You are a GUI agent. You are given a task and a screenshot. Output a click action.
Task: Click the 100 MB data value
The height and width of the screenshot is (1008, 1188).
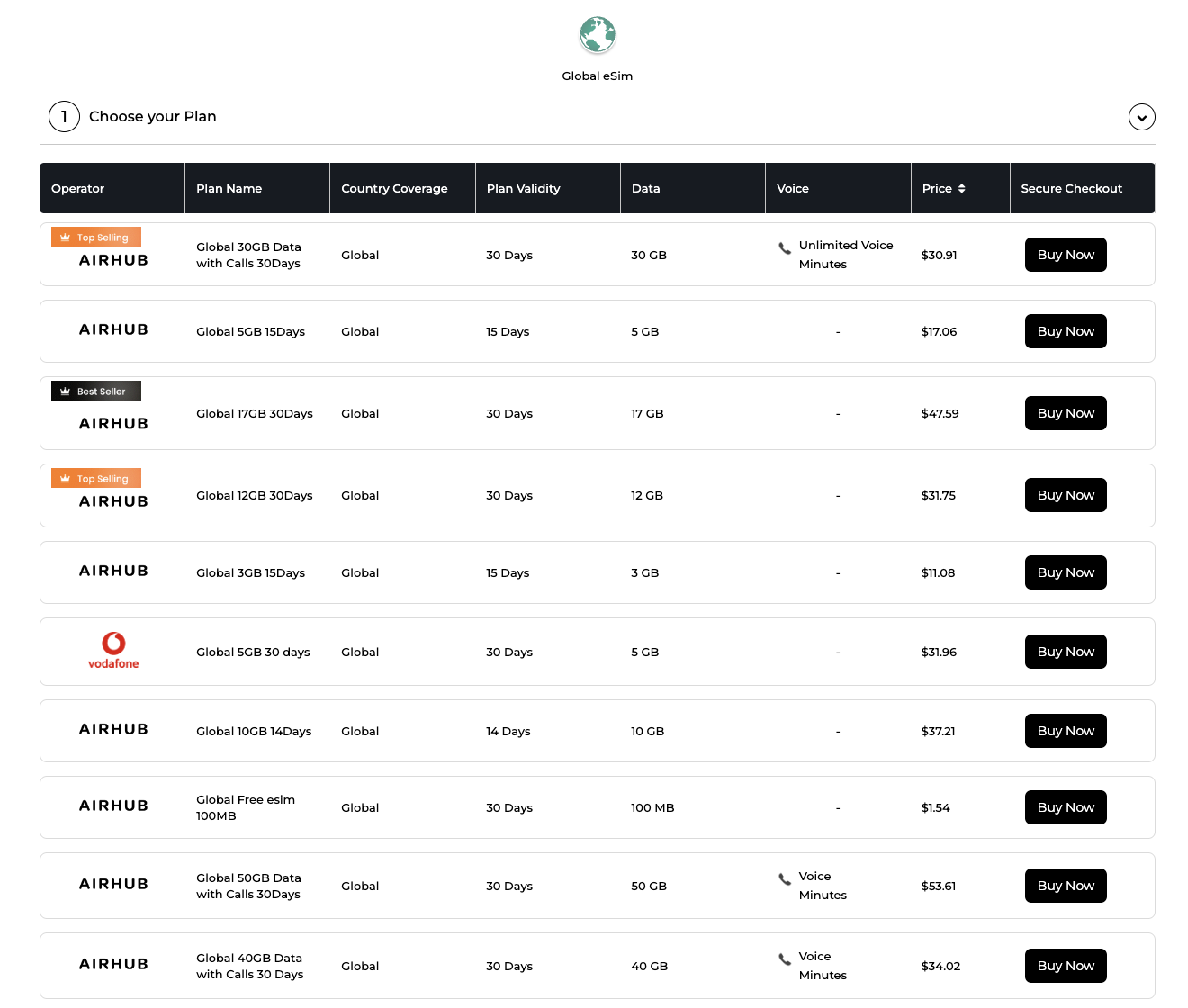tap(652, 807)
